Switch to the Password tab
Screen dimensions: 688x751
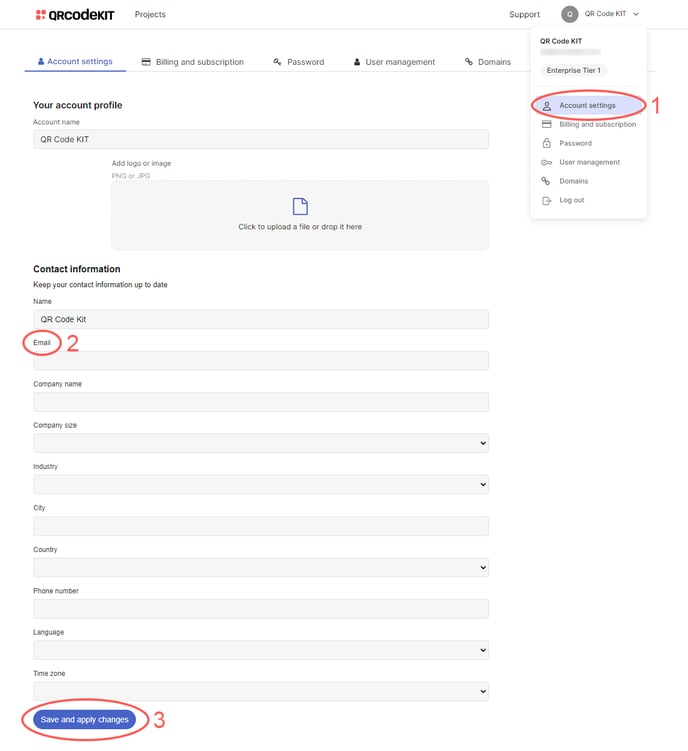pyautogui.click(x=299, y=62)
